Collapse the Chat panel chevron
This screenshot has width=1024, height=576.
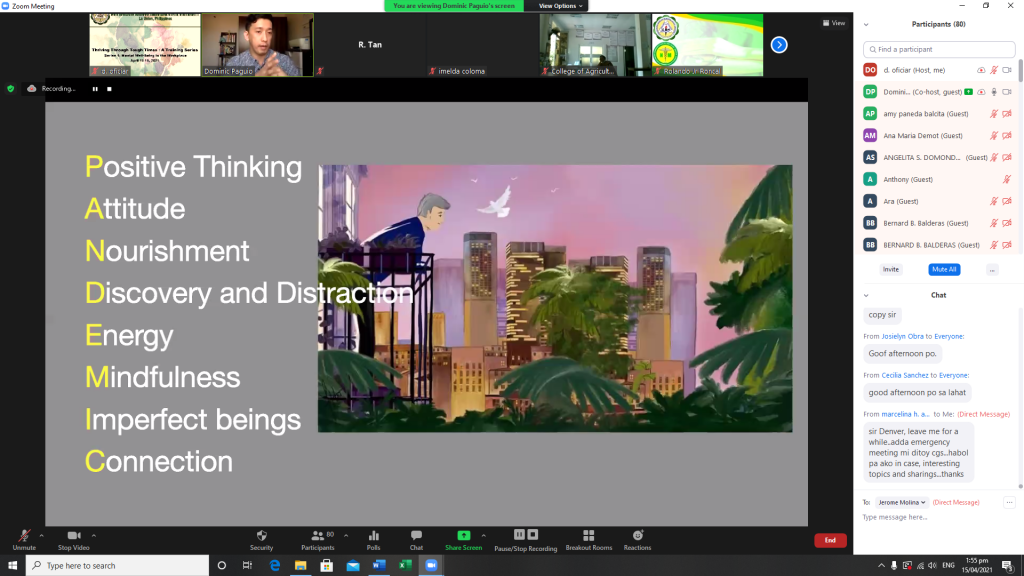[x=866, y=295]
